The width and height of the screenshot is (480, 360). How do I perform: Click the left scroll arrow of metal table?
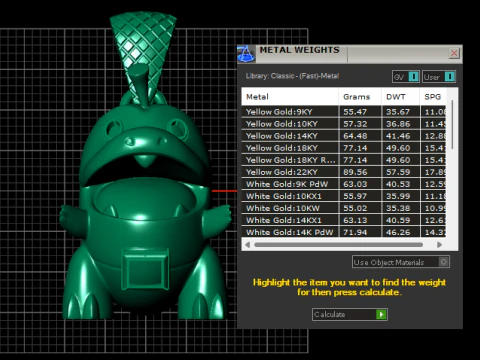[247, 245]
